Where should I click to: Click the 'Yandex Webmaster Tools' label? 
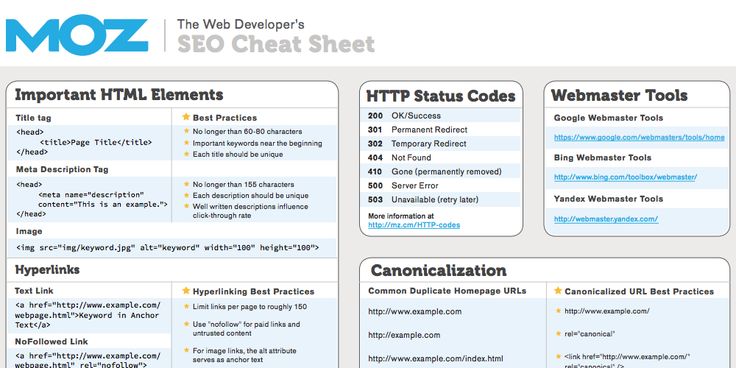click(608, 199)
